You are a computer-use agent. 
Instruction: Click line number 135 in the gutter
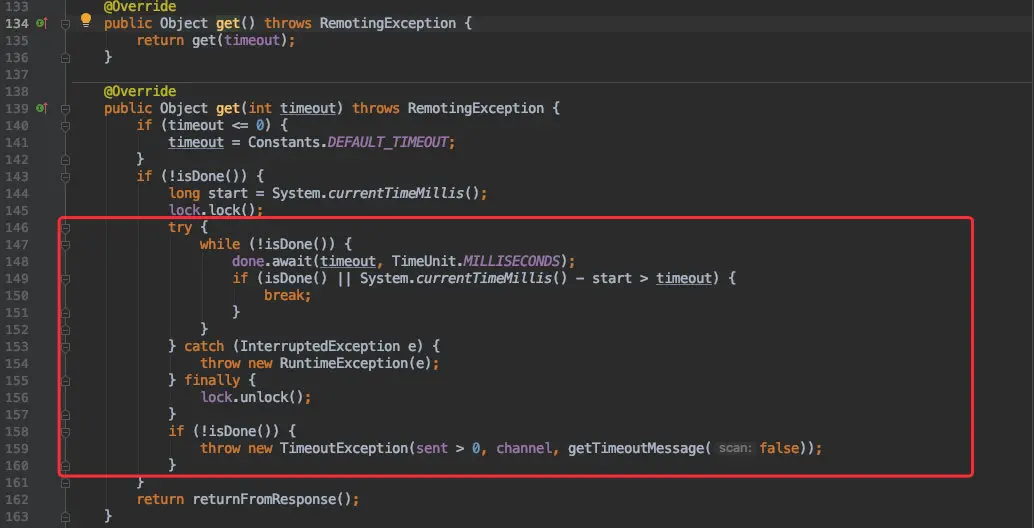click(x=16, y=40)
